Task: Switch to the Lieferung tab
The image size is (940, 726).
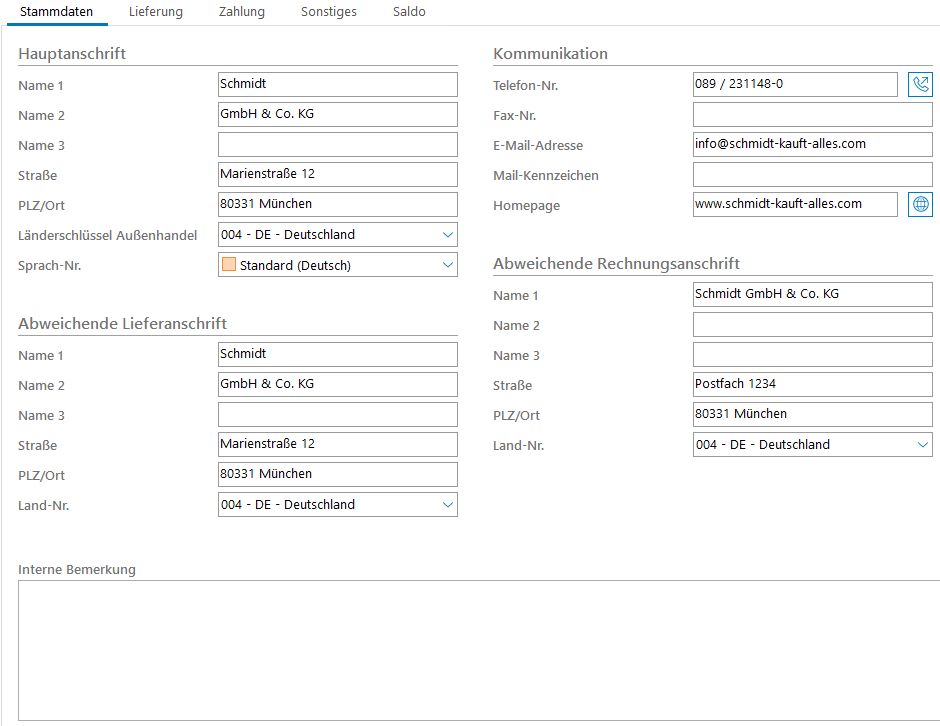Action: point(156,12)
